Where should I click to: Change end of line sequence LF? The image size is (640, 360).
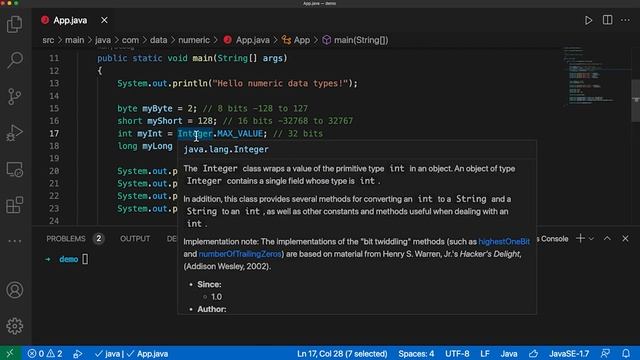point(485,353)
